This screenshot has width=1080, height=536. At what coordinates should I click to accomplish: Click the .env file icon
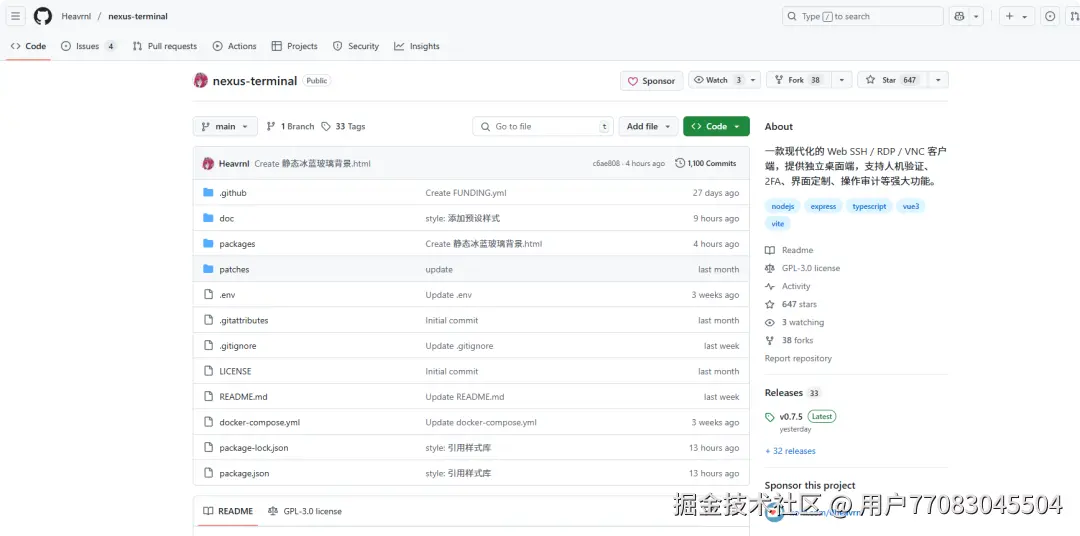(x=208, y=295)
